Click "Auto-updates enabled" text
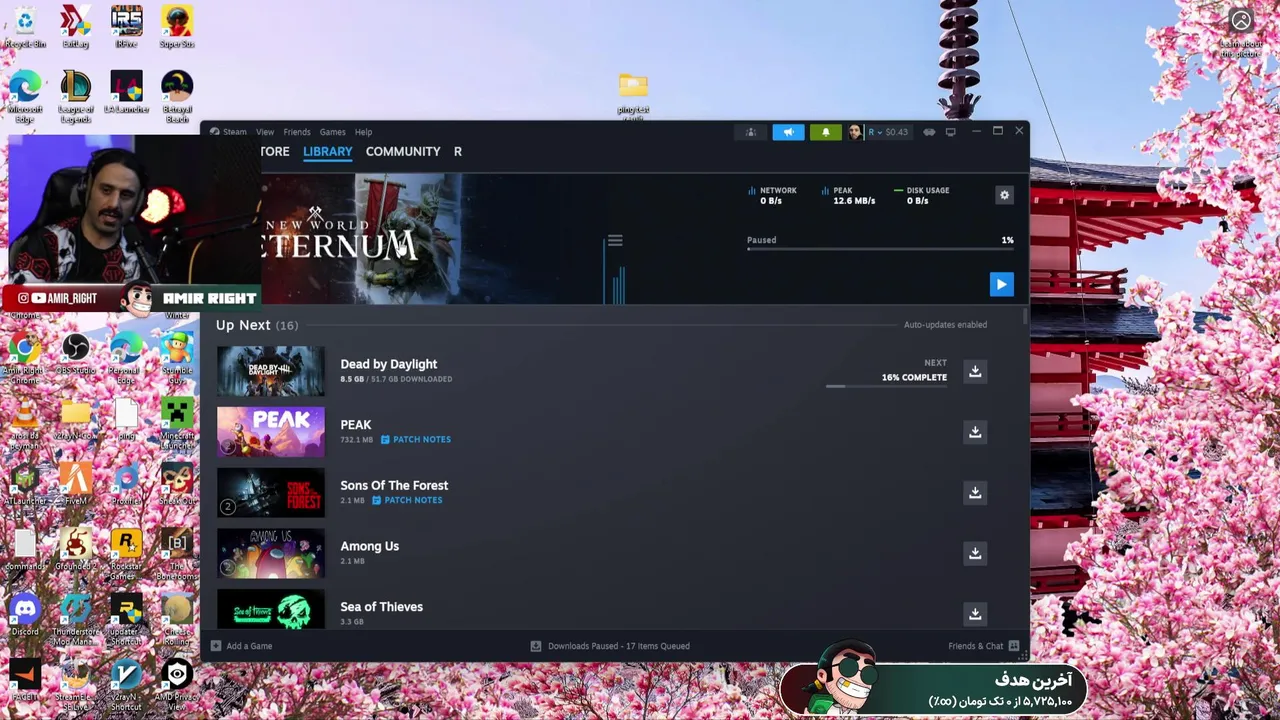 pos(945,325)
